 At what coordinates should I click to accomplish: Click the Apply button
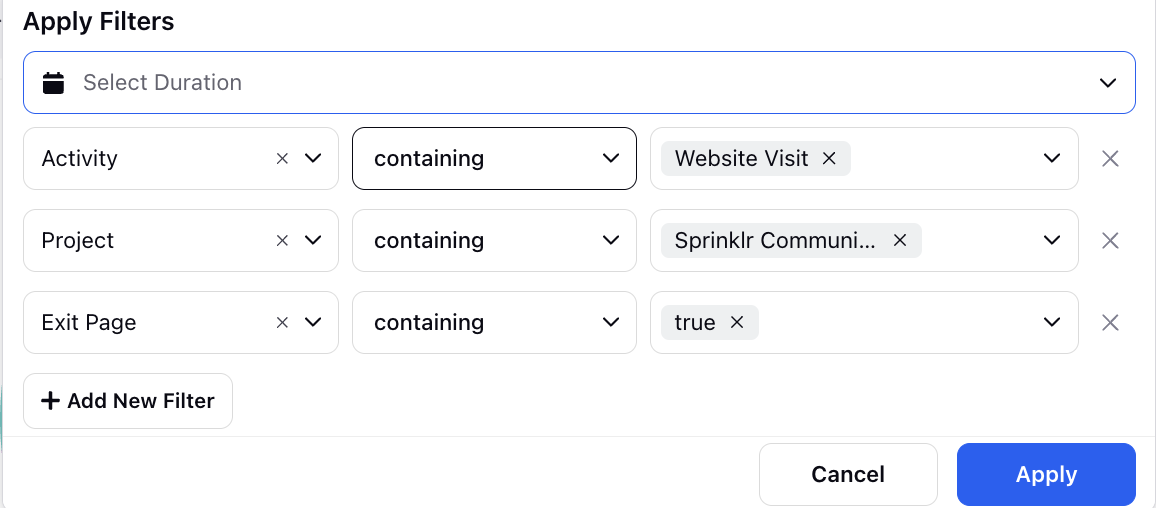coord(1046,474)
